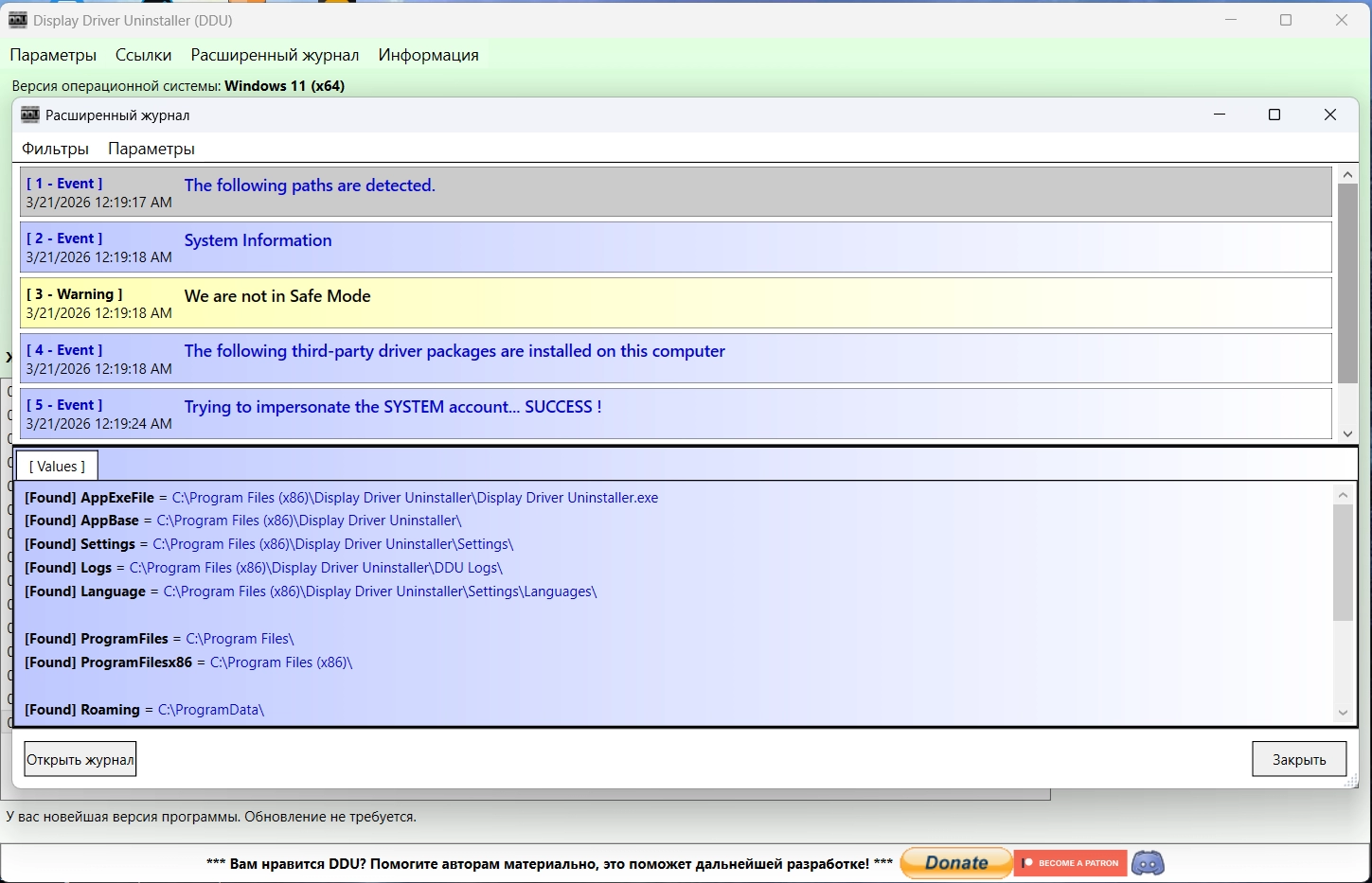Click the [Found] Roaming path line

tap(144, 710)
